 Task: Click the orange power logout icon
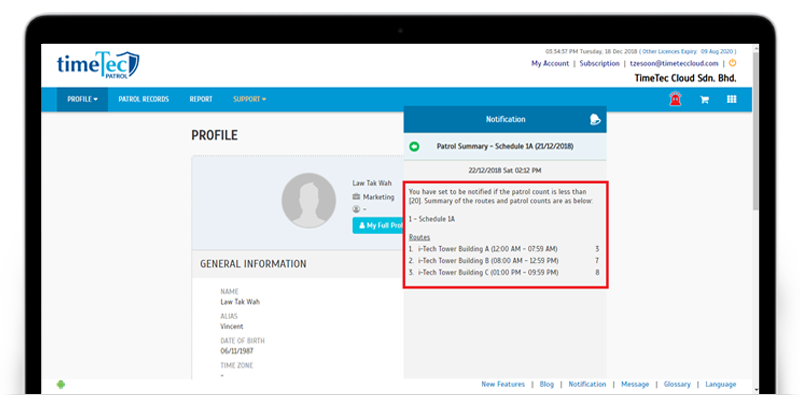pyautogui.click(x=732, y=63)
